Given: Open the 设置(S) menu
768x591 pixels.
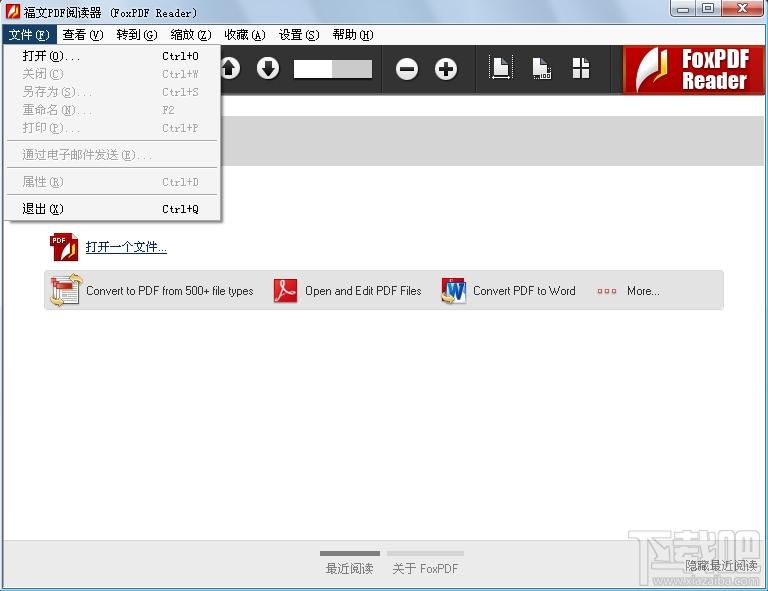Looking at the screenshot, I should click(x=299, y=35).
